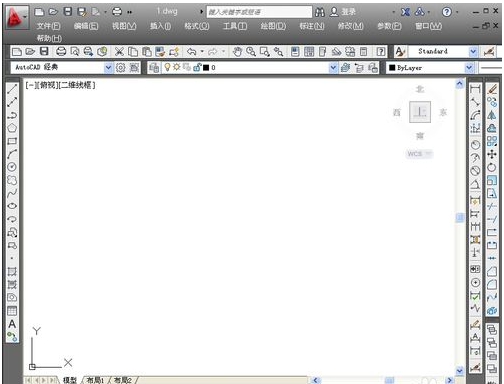This screenshot has width=504, height=384.
Task: Click the Linear dimension tool icon
Action: click(475, 89)
